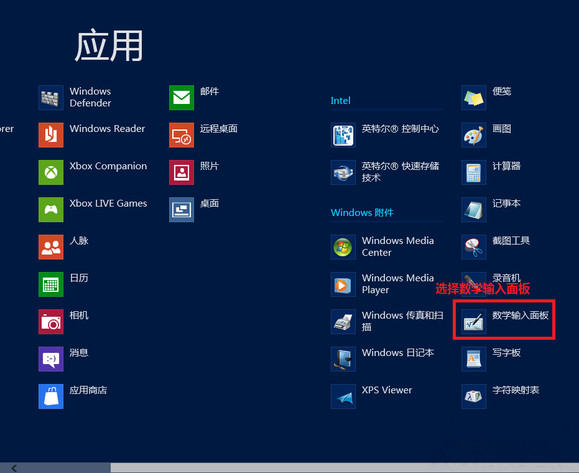Click the "数学输入面板" text label
Screen dimensions: 579x473
pos(520,315)
